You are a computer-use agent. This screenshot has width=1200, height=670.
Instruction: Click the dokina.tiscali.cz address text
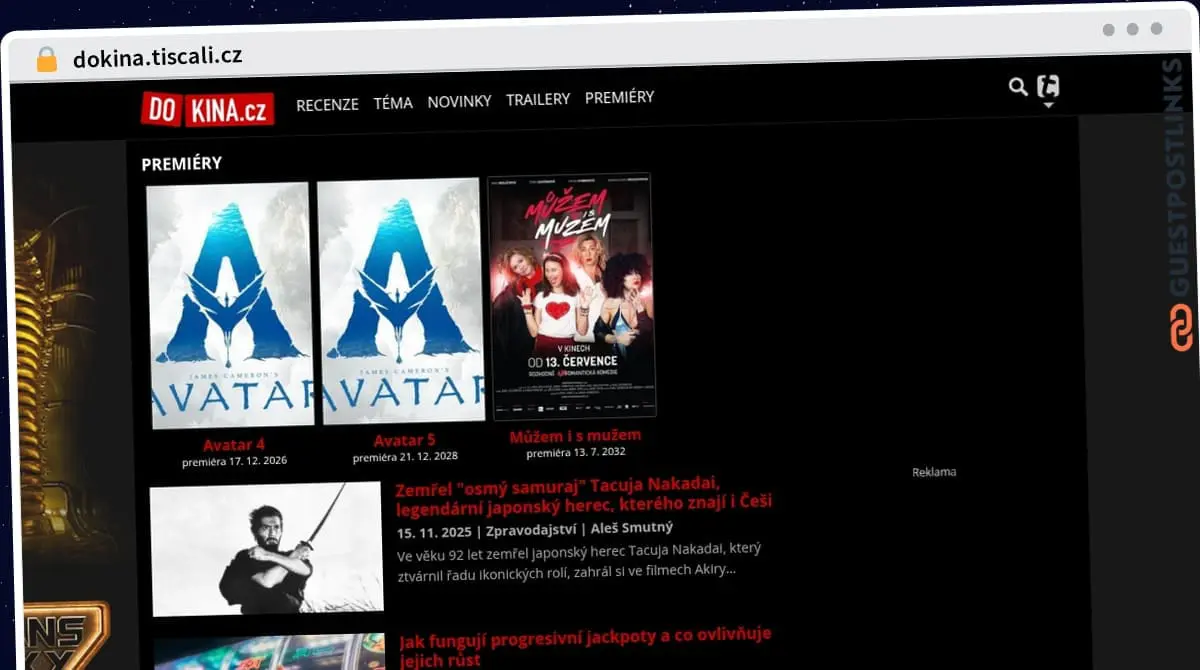click(x=157, y=57)
